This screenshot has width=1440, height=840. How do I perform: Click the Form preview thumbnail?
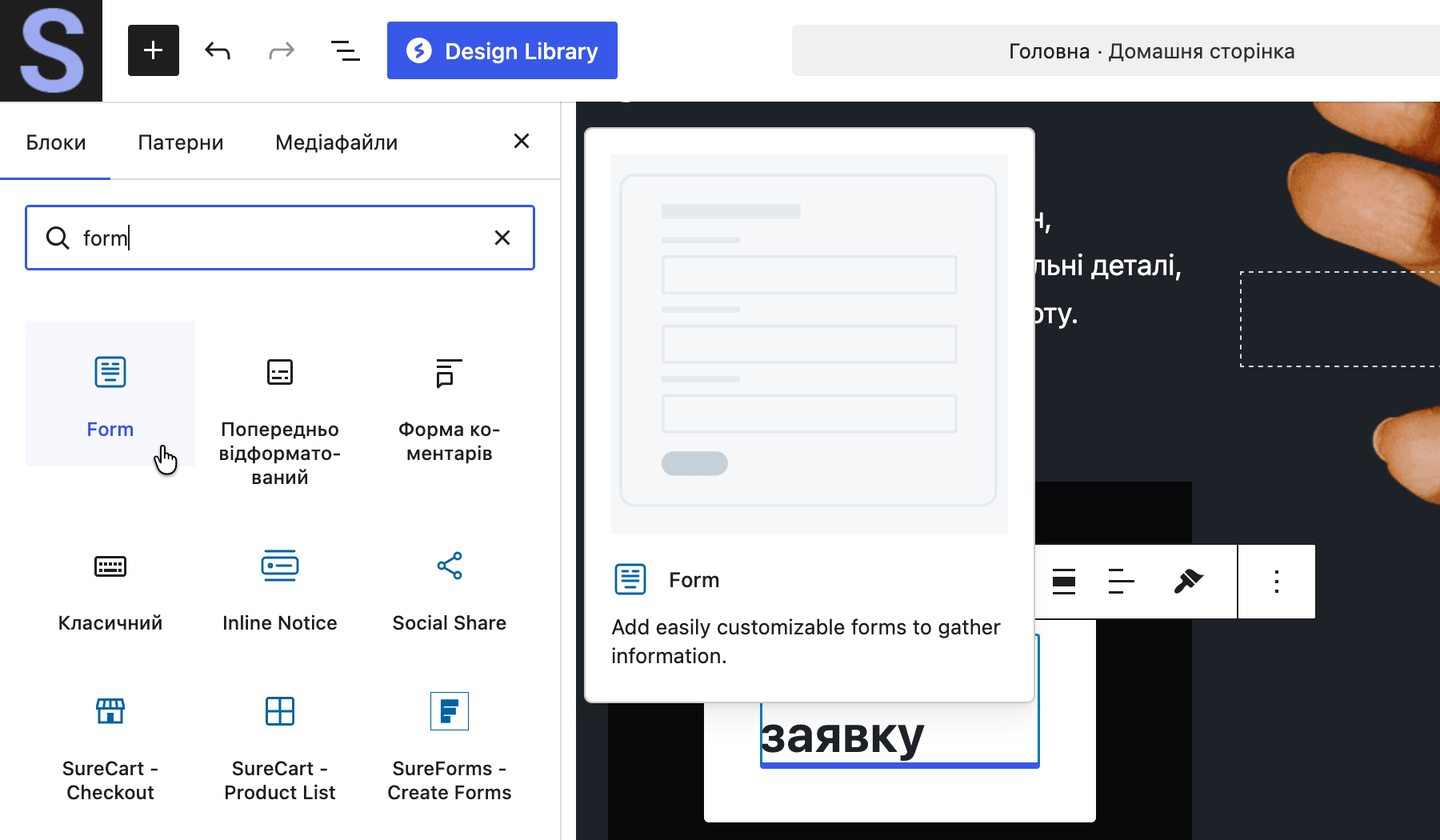point(810,344)
